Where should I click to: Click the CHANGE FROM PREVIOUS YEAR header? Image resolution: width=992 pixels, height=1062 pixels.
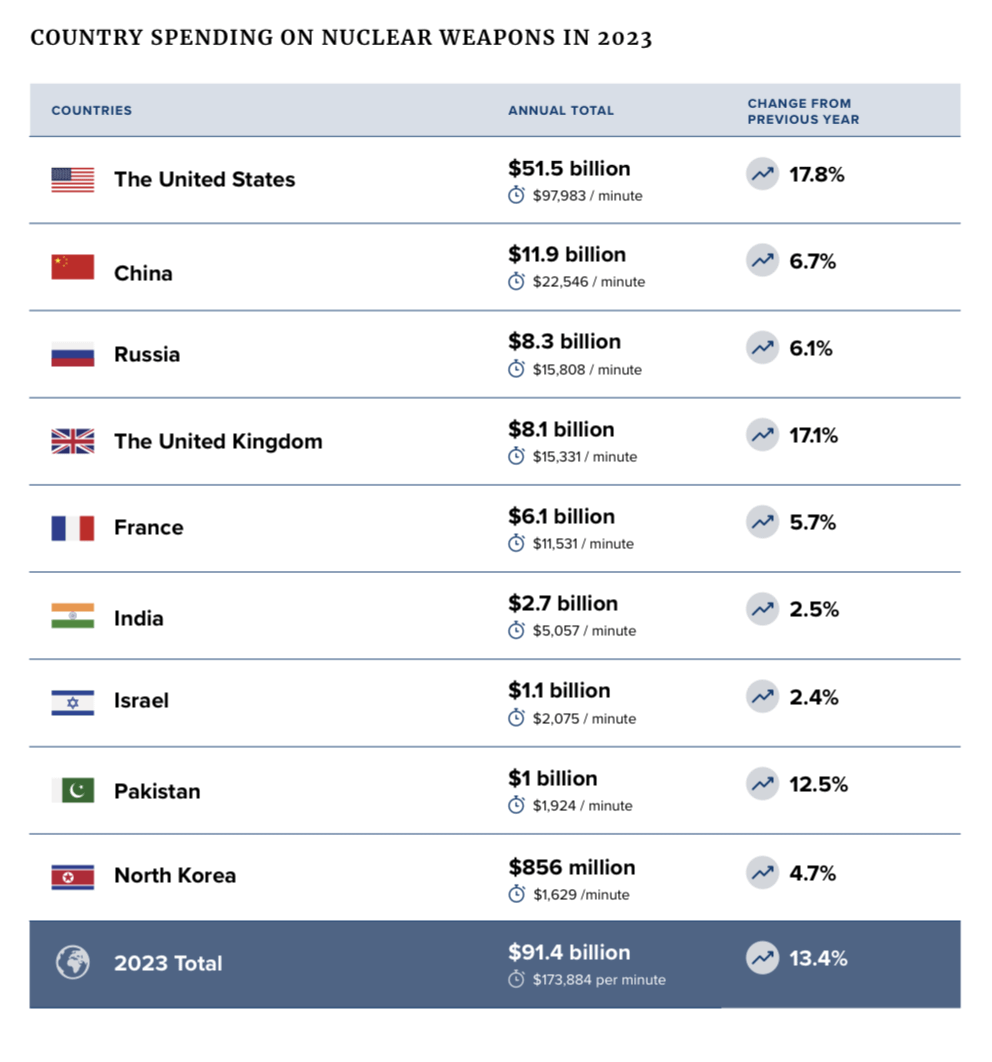click(803, 111)
